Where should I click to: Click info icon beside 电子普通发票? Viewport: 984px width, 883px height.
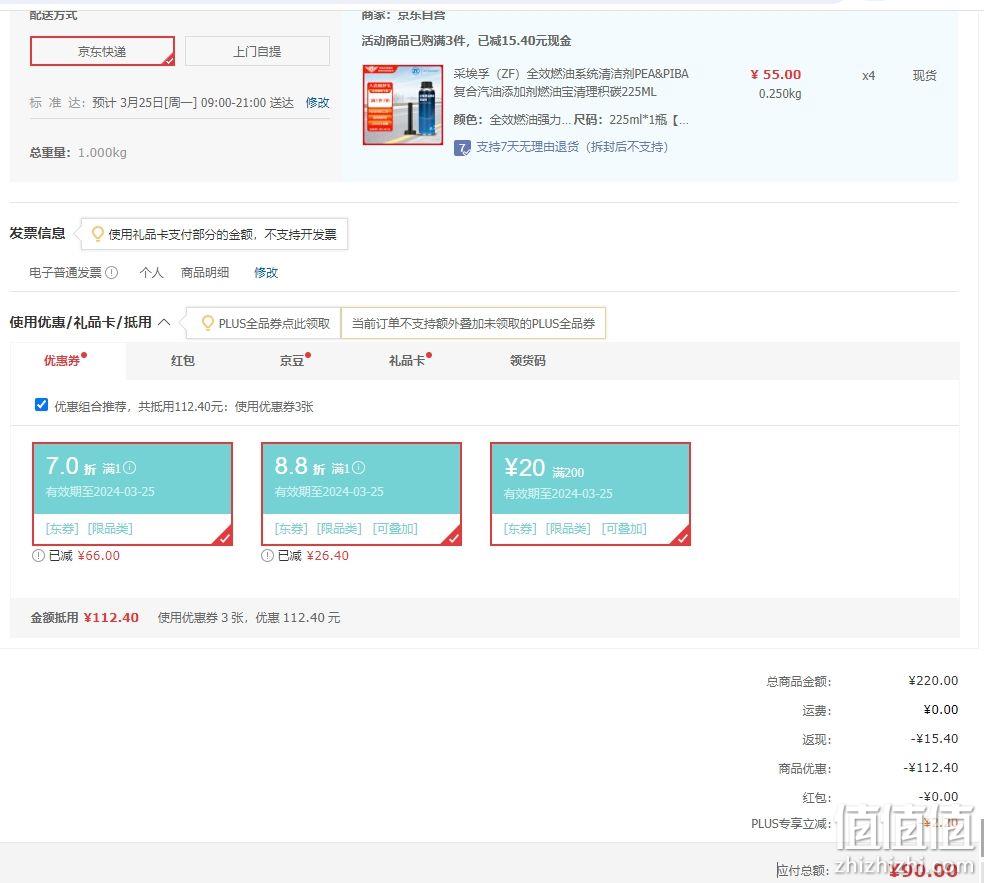tap(112, 272)
